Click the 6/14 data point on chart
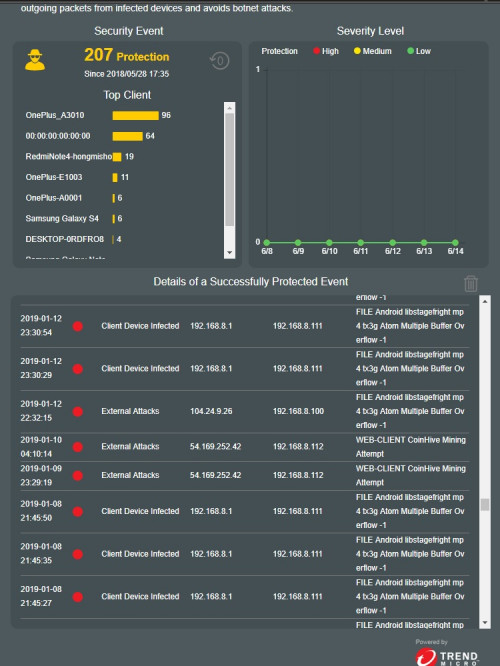500x666 pixels. (455, 243)
